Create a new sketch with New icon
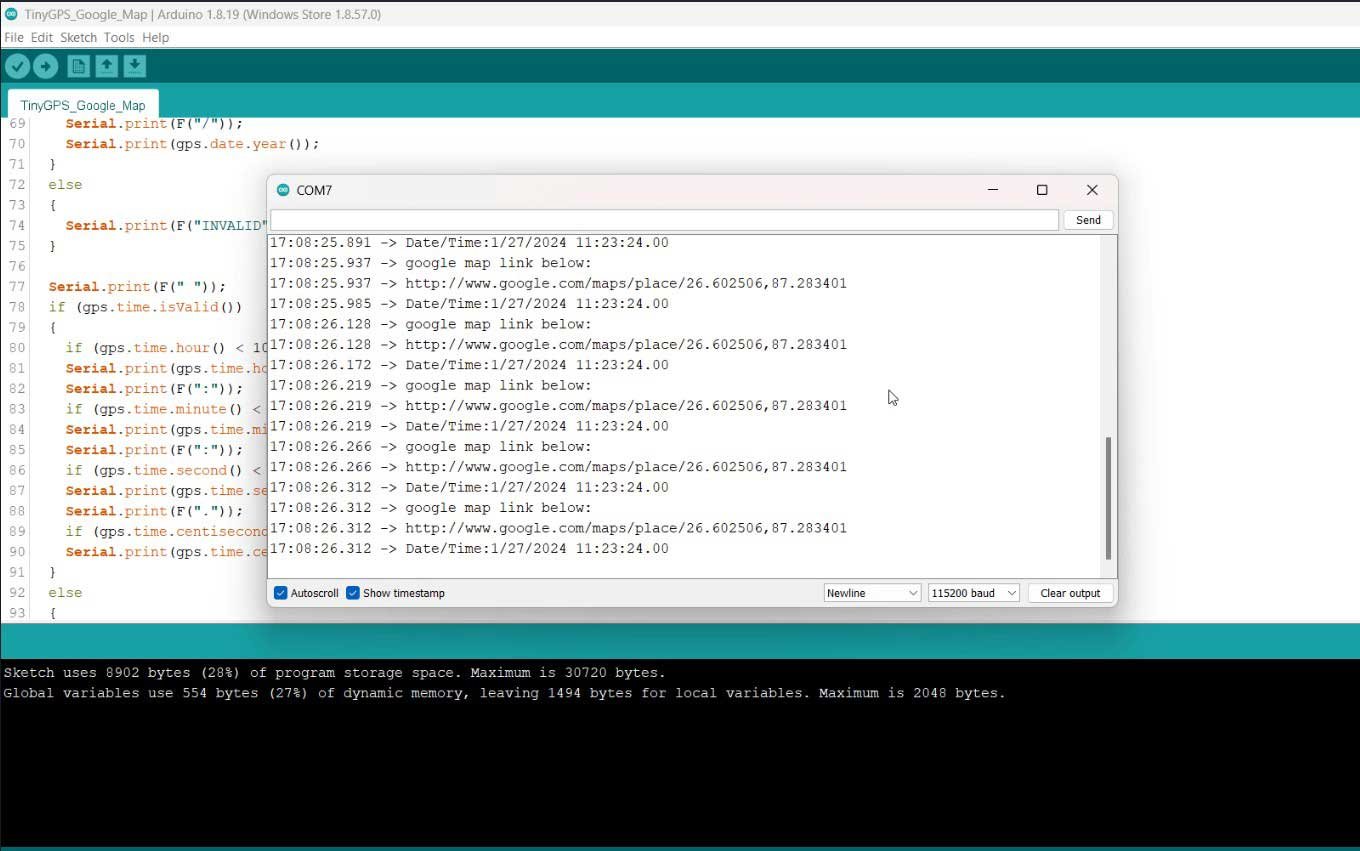Viewport: 1360px width, 851px height. [x=78, y=66]
